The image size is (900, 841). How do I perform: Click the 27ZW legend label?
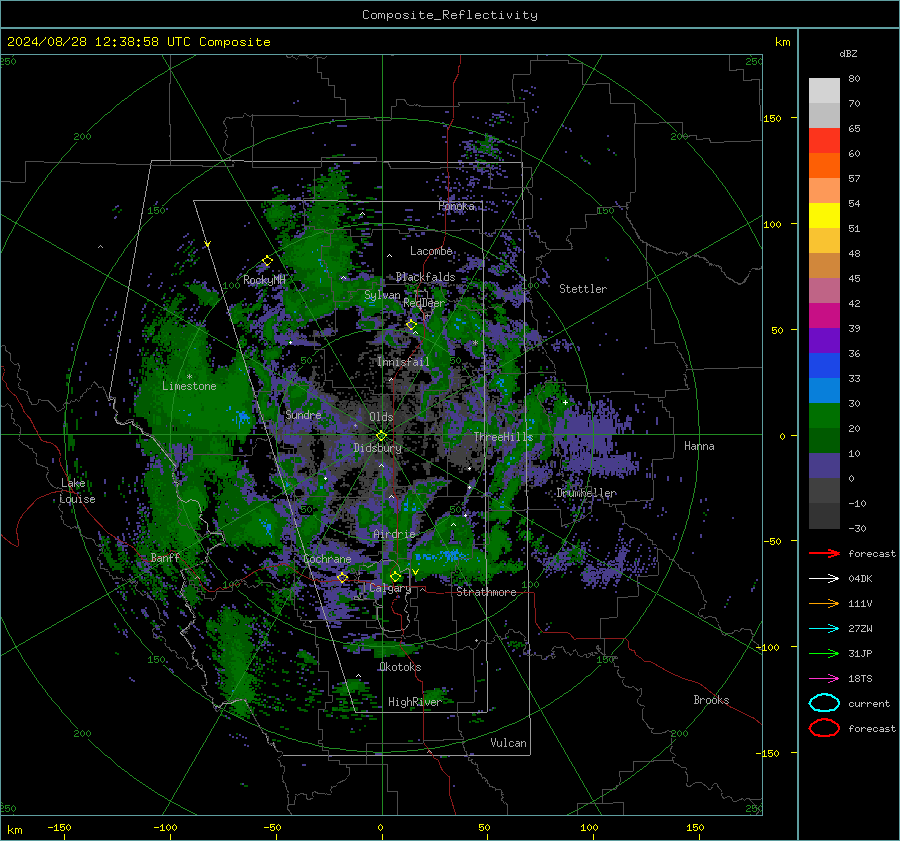tap(860, 629)
